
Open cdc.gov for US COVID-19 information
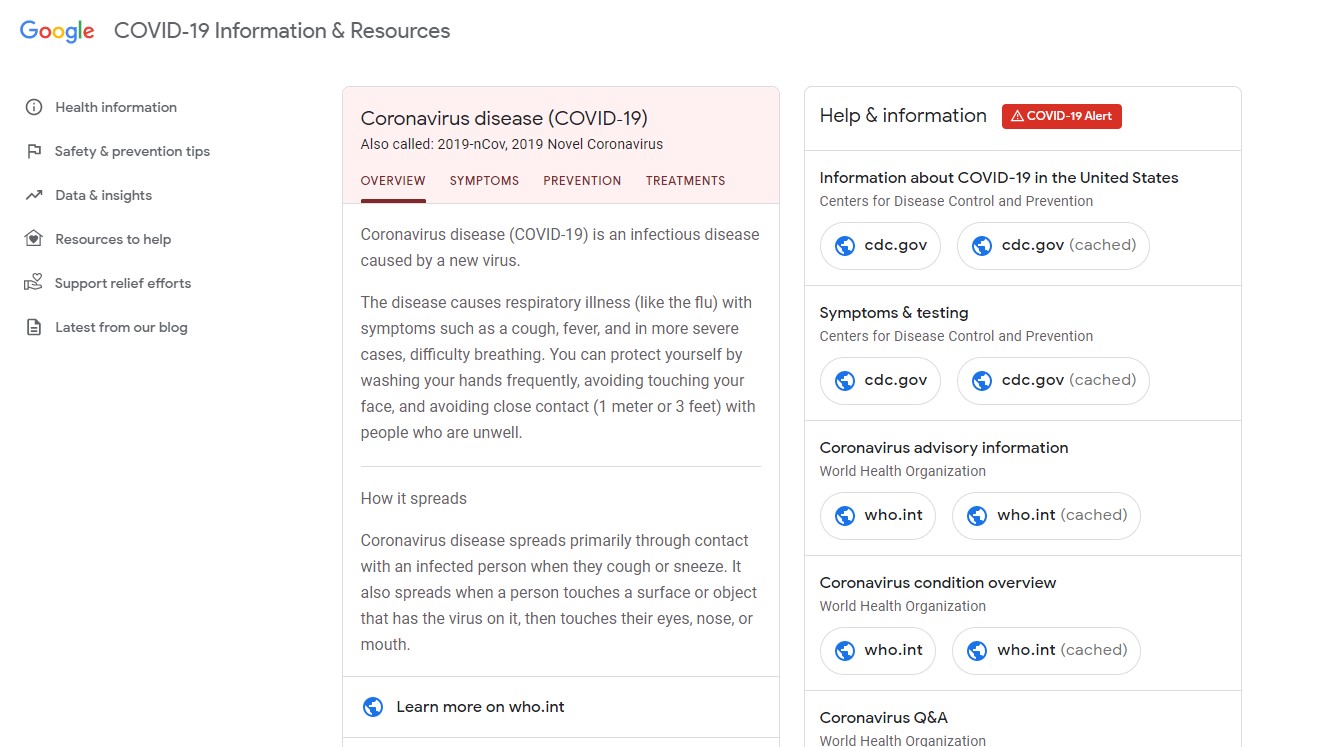[x=880, y=245]
